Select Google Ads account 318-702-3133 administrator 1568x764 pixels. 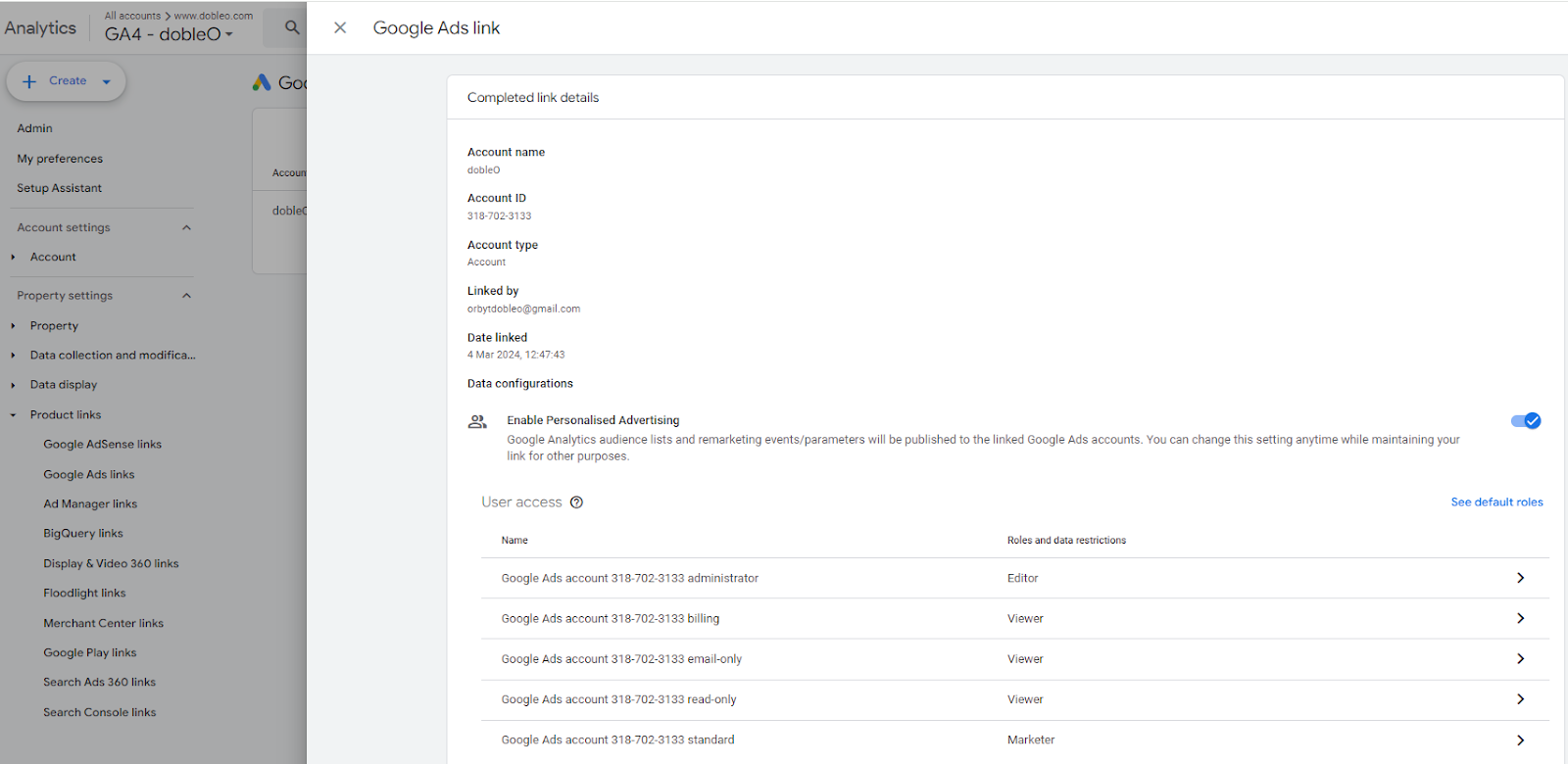(x=630, y=578)
